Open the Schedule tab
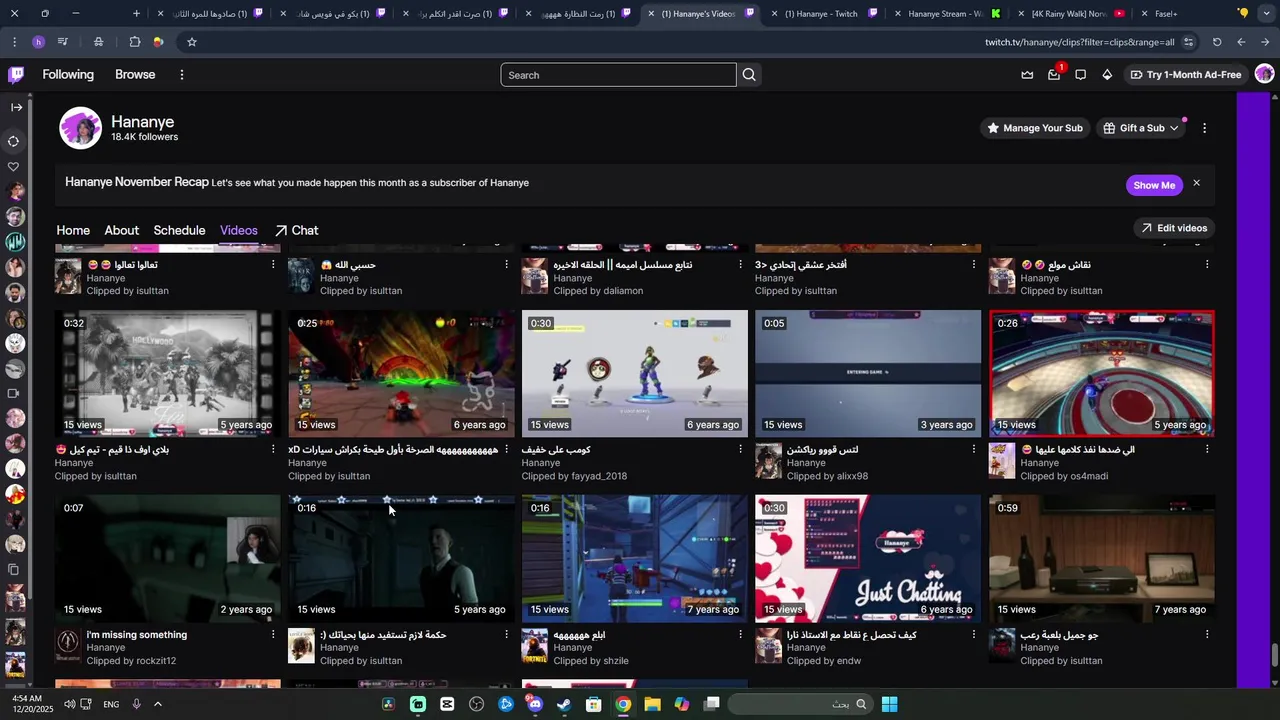The image size is (1280, 720). tap(179, 231)
